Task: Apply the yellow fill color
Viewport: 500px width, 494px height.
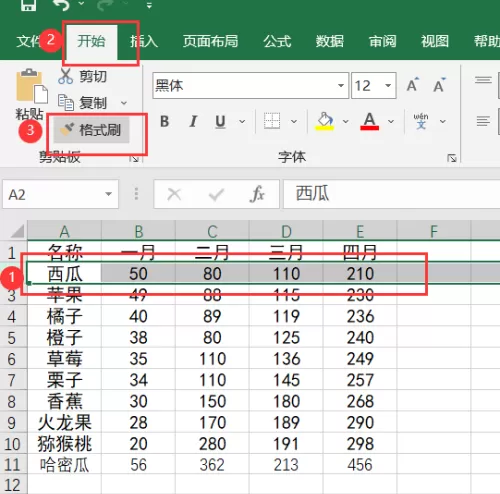Action: pos(325,121)
